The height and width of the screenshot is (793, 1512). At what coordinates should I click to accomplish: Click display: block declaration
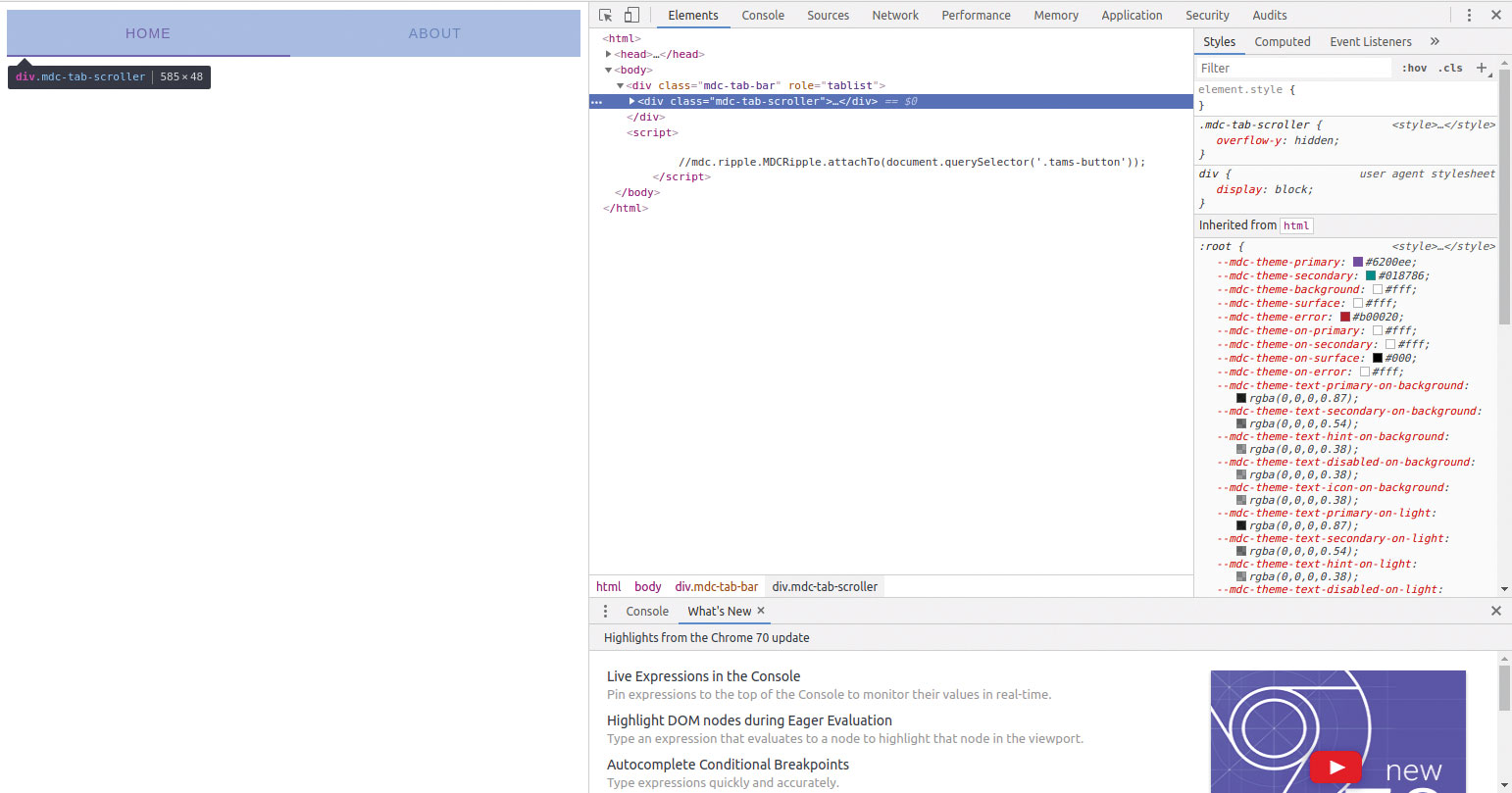(1265, 189)
